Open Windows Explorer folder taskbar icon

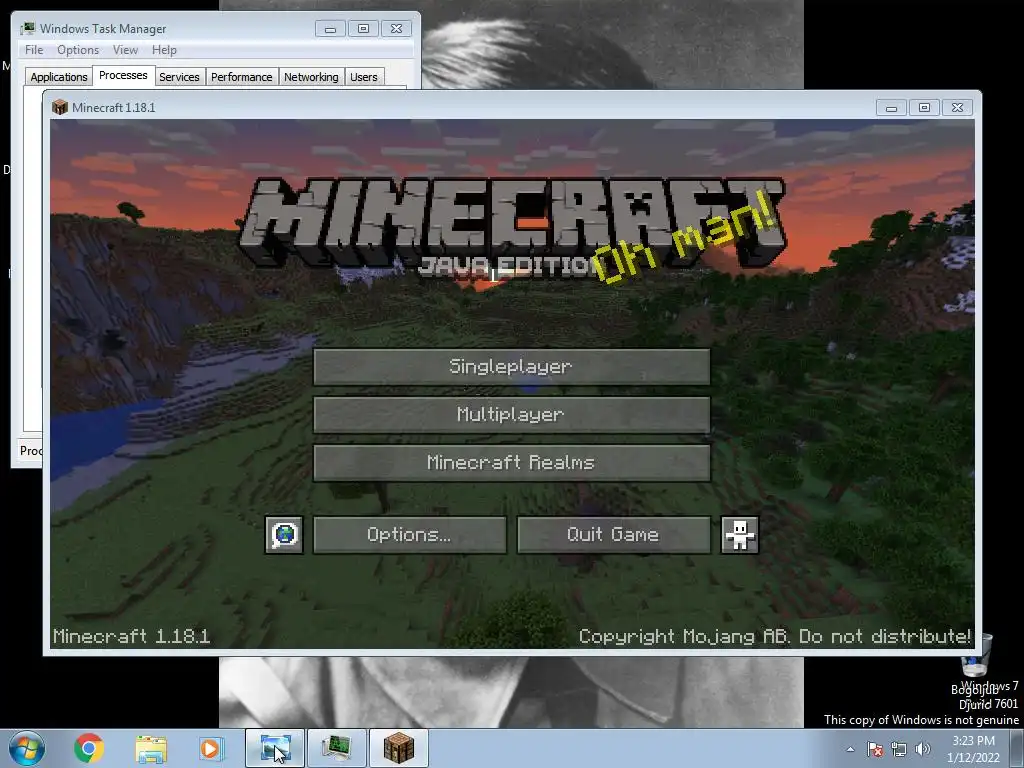pyautogui.click(x=151, y=748)
